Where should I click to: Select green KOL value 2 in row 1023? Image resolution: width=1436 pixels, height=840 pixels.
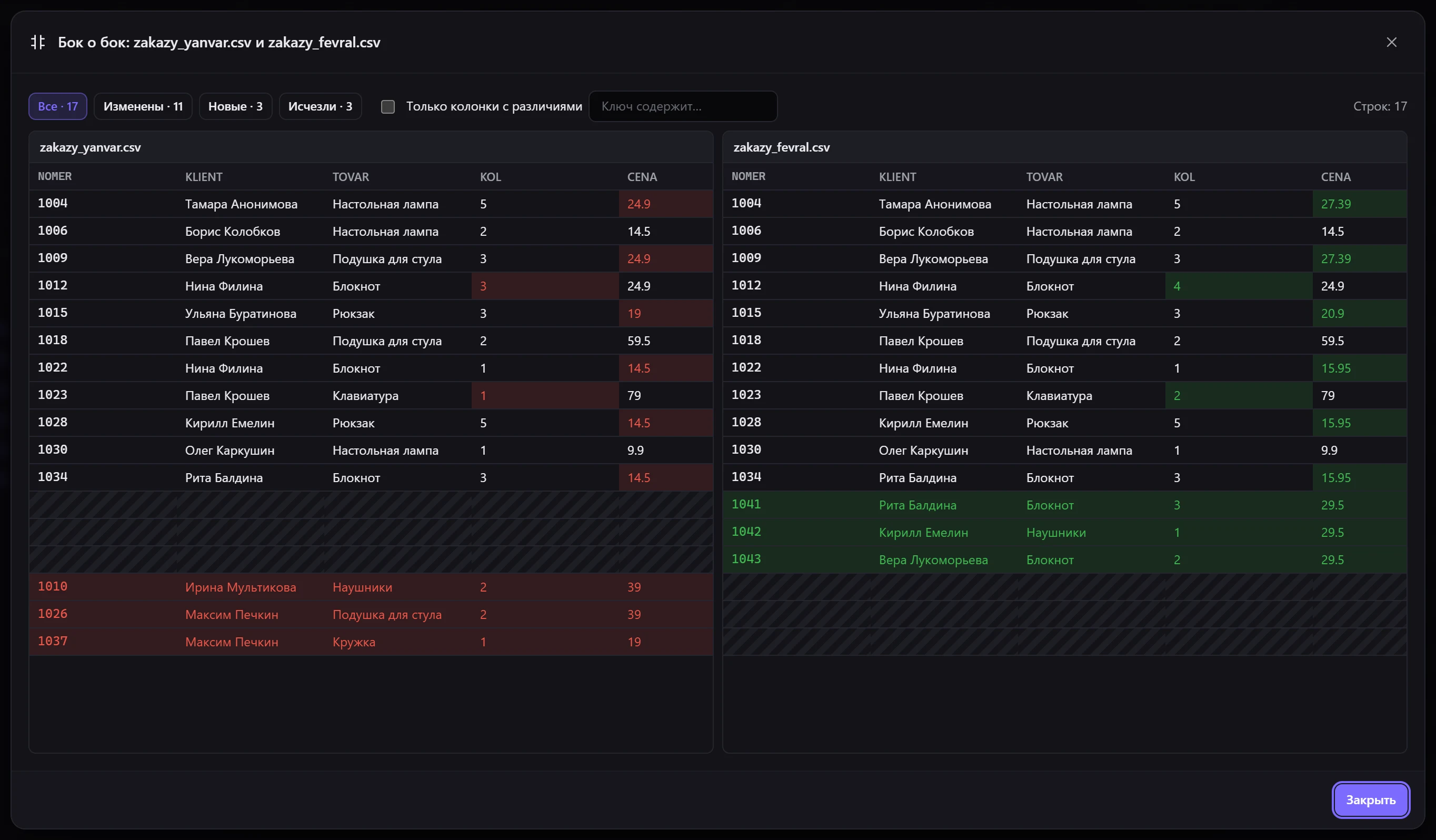pos(1238,395)
